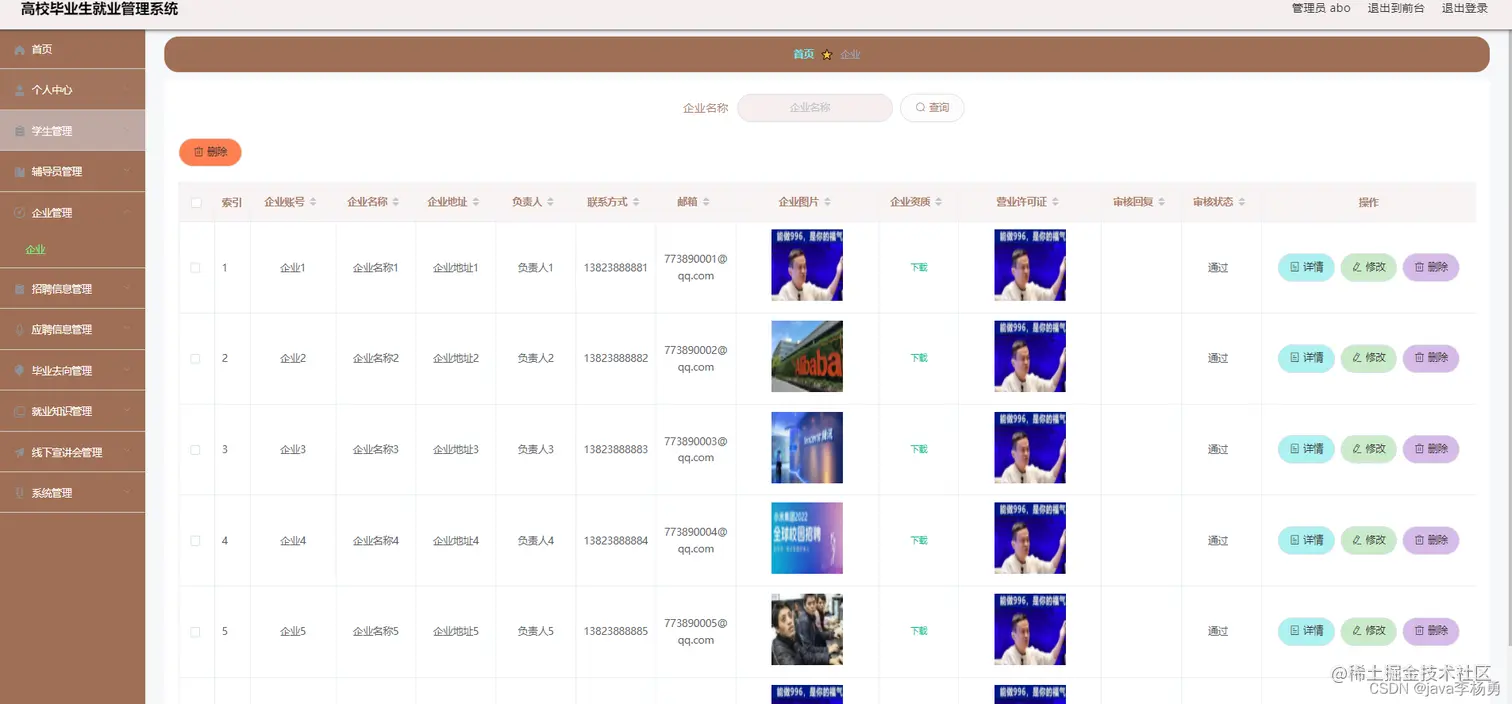Click the icon beside 线下宣讲会管理

pos(20,453)
